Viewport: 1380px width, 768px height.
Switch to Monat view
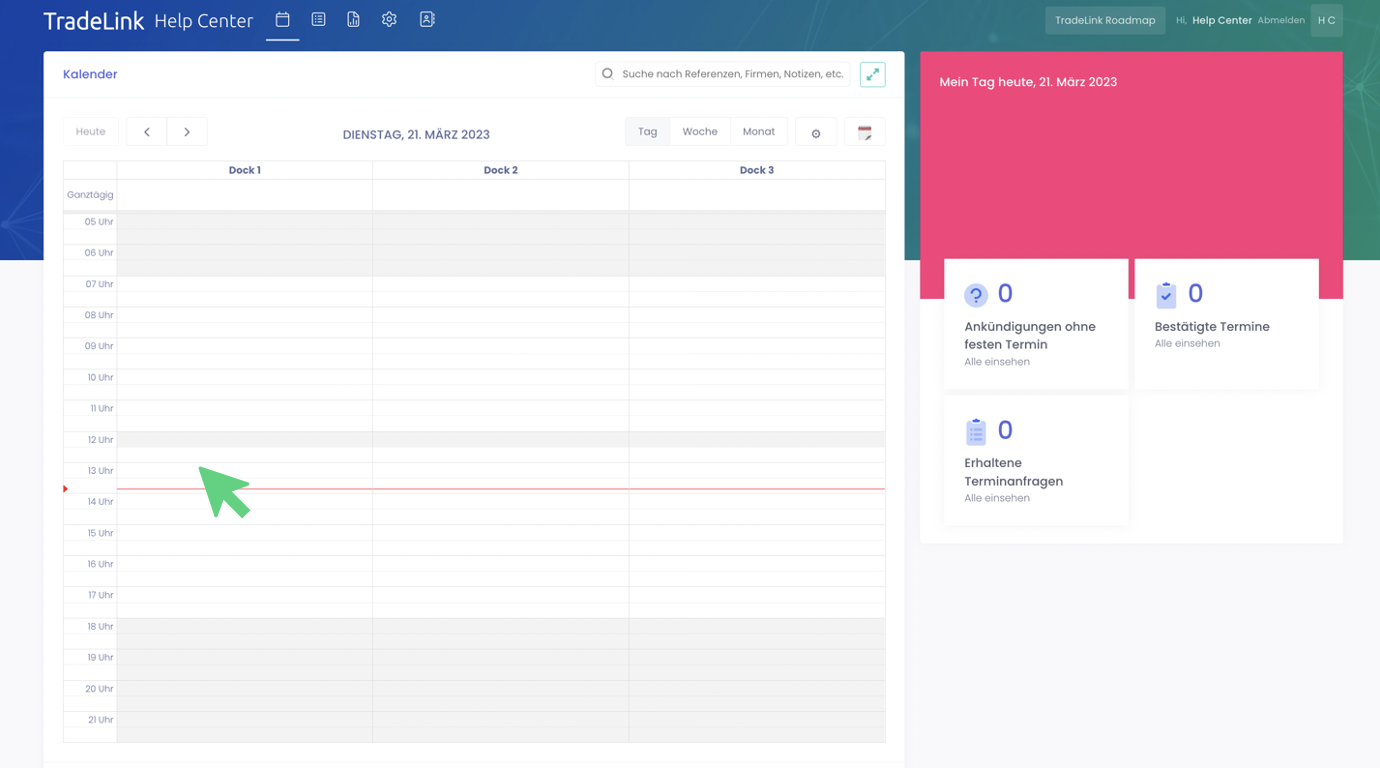pyautogui.click(x=758, y=132)
